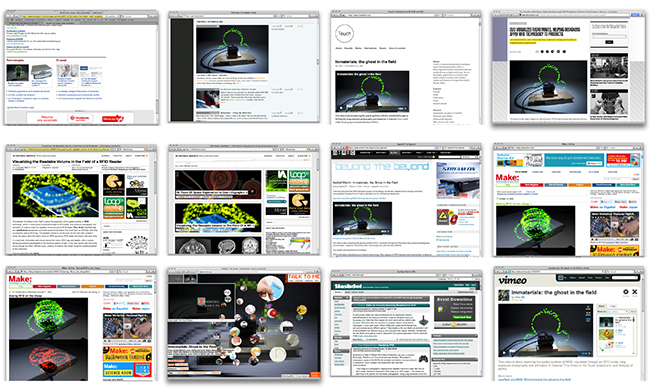Image resolution: width=650 pixels, height=389 pixels.
Task: Open Visualizing the Readable Volume article title
Action: (x=67, y=161)
